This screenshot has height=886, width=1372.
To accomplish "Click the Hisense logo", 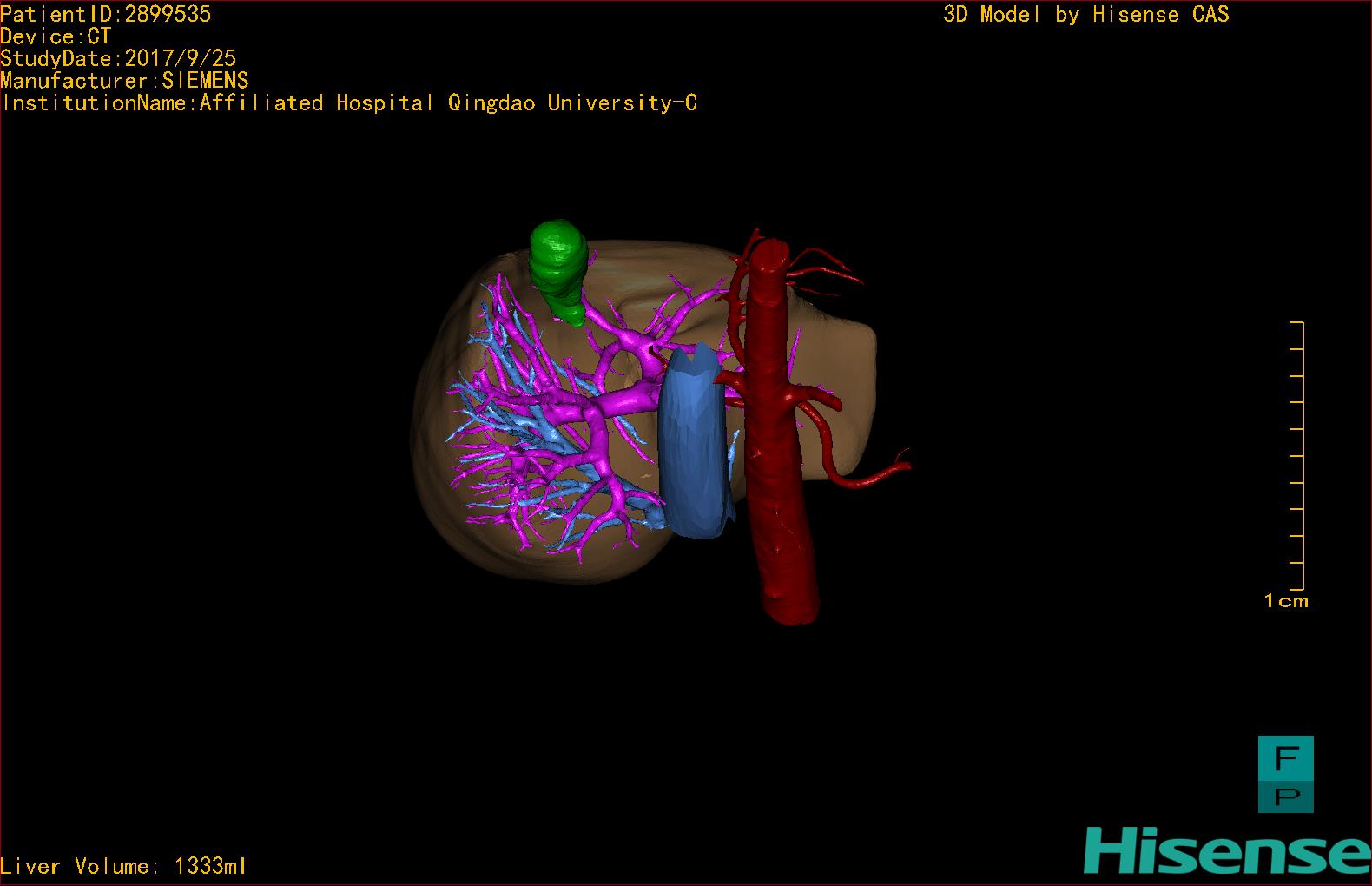I will pyautogui.click(x=1226, y=850).
